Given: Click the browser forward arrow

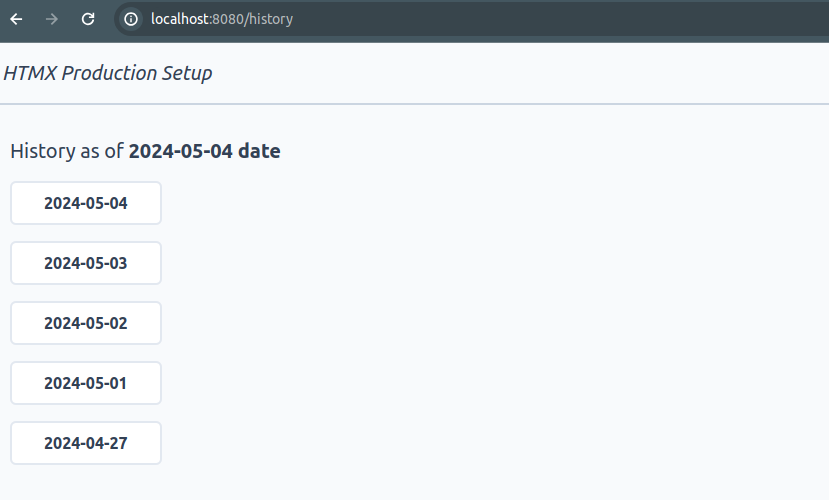Looking at the screenshot, I should (52, 20).
